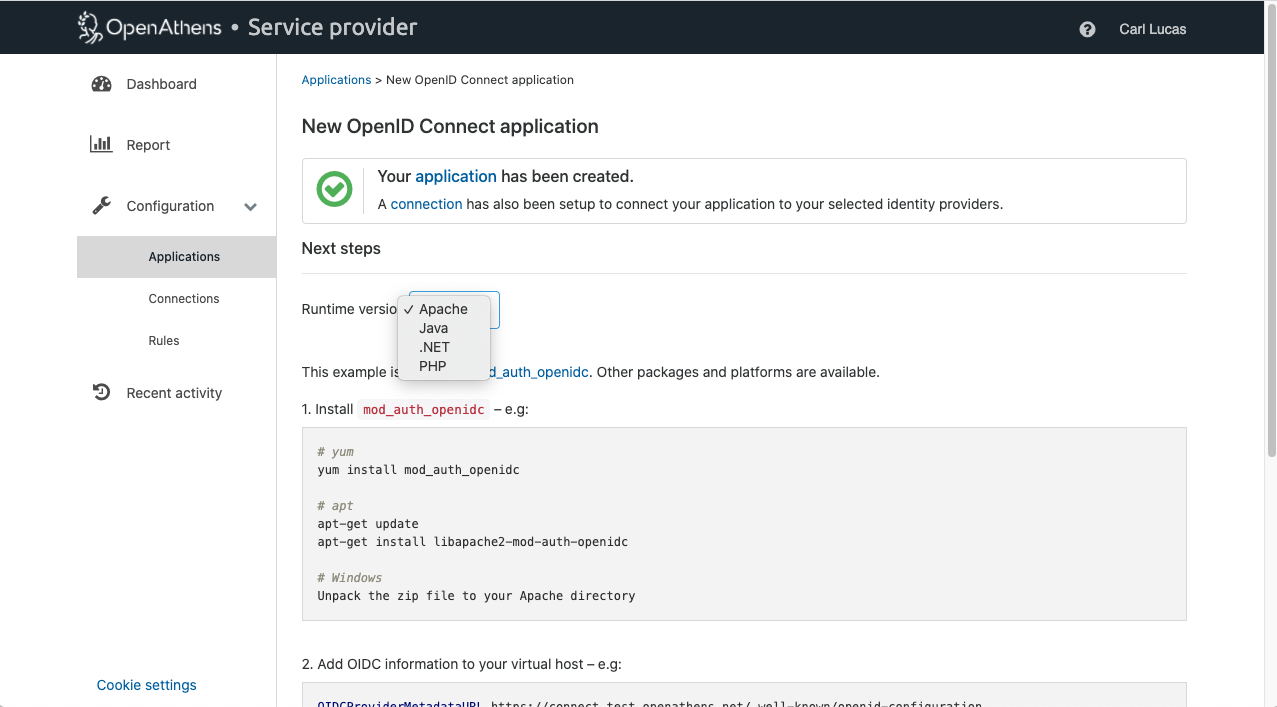Click the Recent activity history icon
1277x707 pixels.
point(101,393)
